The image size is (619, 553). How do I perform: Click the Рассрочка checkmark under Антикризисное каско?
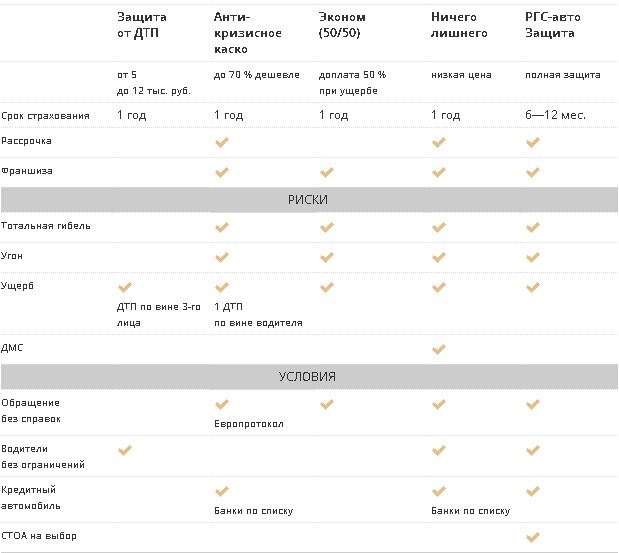pyautogui.click(x=222, y=142)
